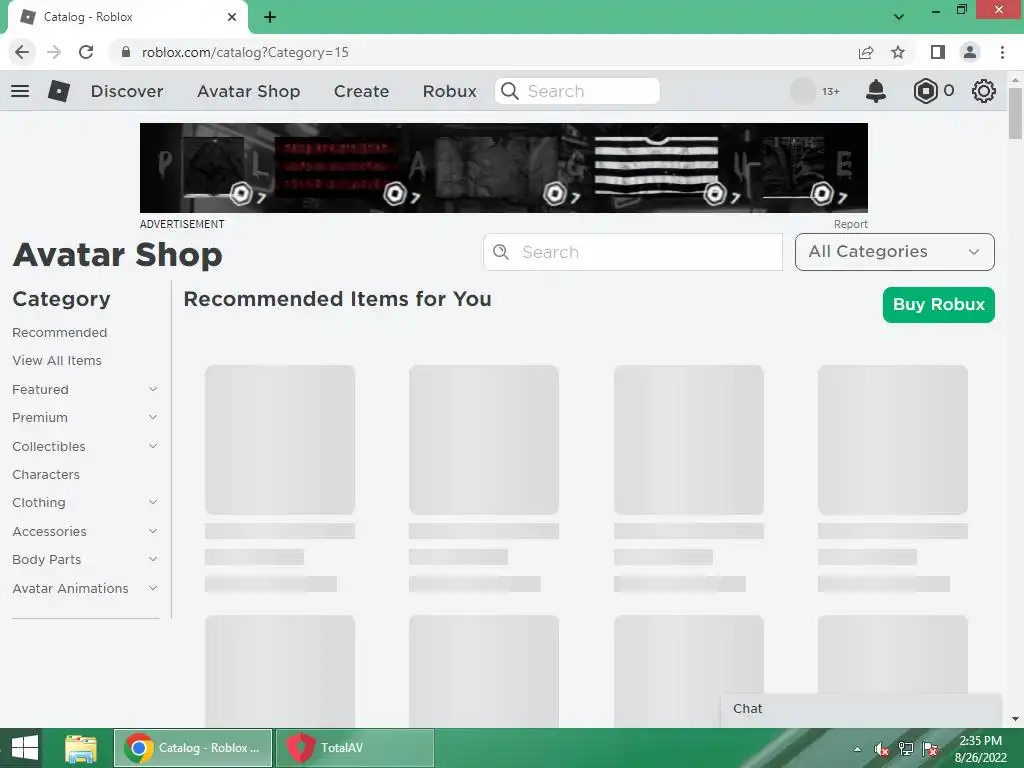This screenshot has width=1024, height=768.
Task: Select the Recommended category
Action: pos(59,332)
